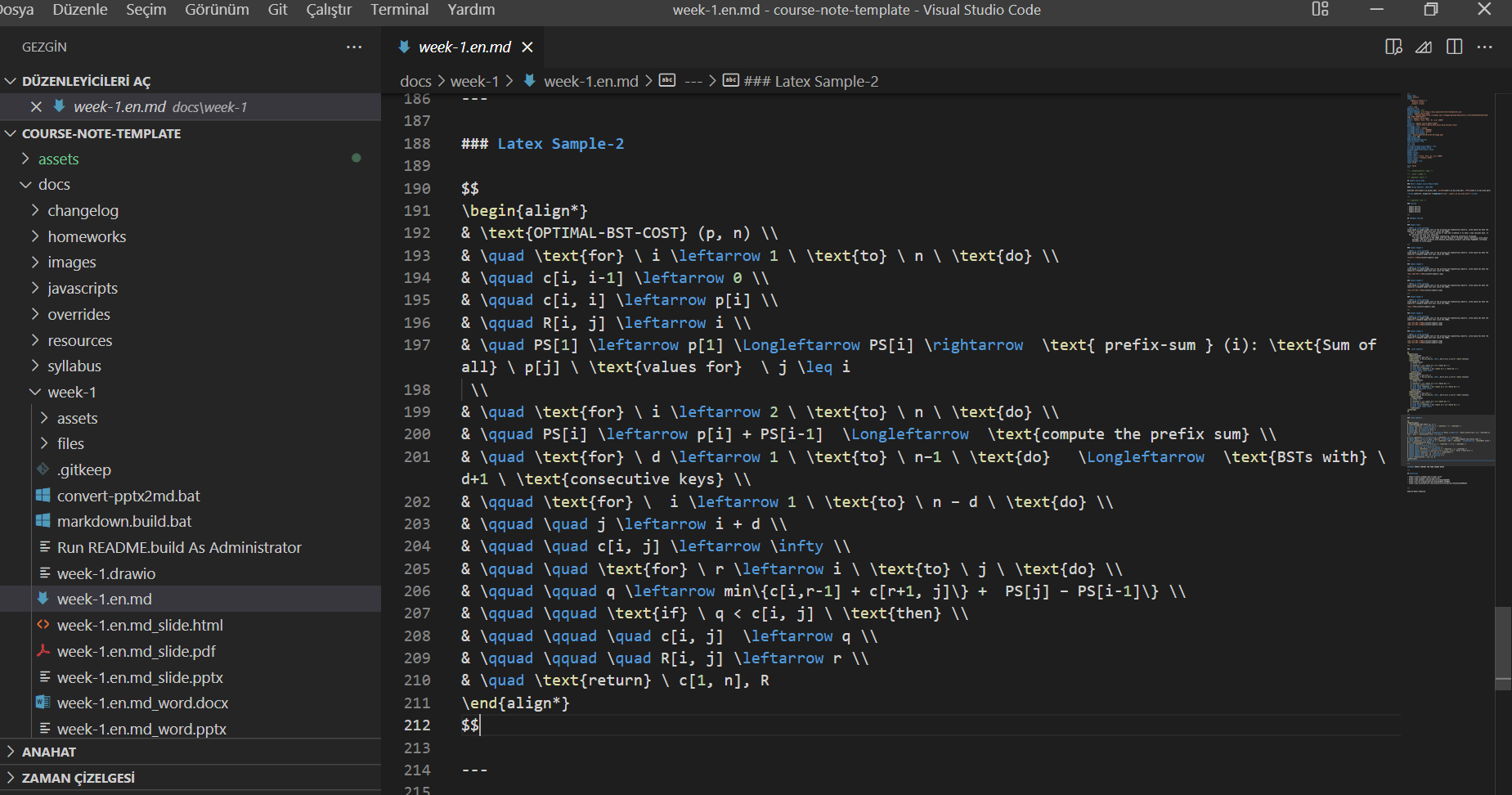Expand the resources folder
Image resolution: width=1512 pixels, height=795 pixels.
(x=35, y=340)
